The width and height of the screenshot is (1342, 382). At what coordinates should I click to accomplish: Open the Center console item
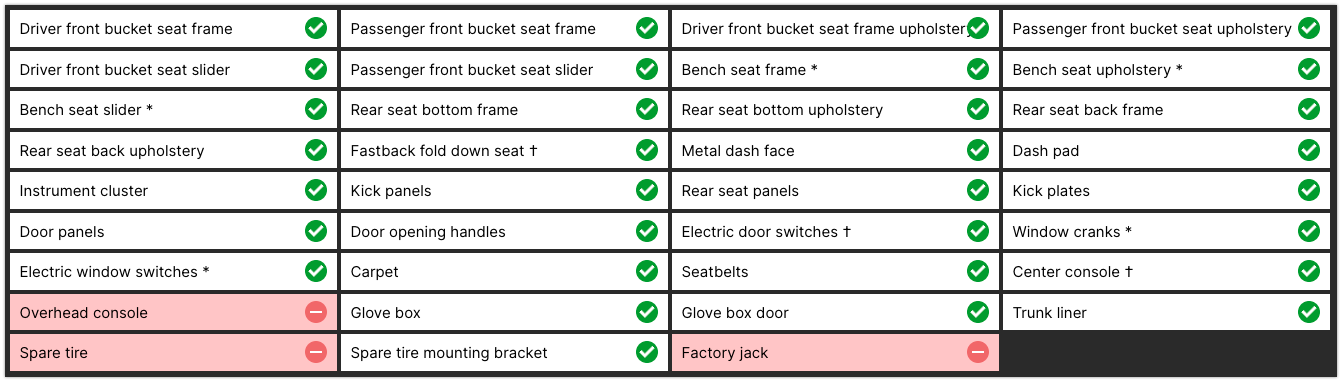coord(1166,272)
